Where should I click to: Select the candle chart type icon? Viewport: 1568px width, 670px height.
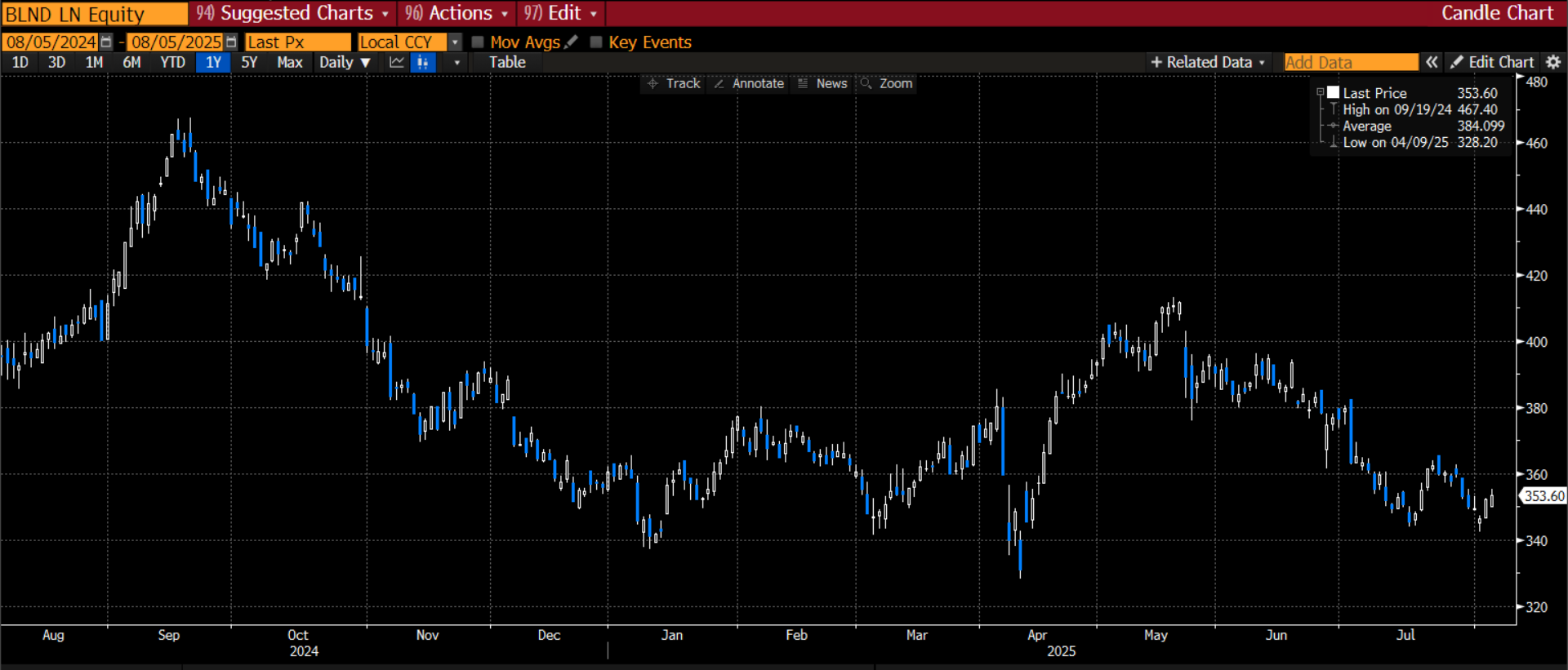click(x=422, y=62)
